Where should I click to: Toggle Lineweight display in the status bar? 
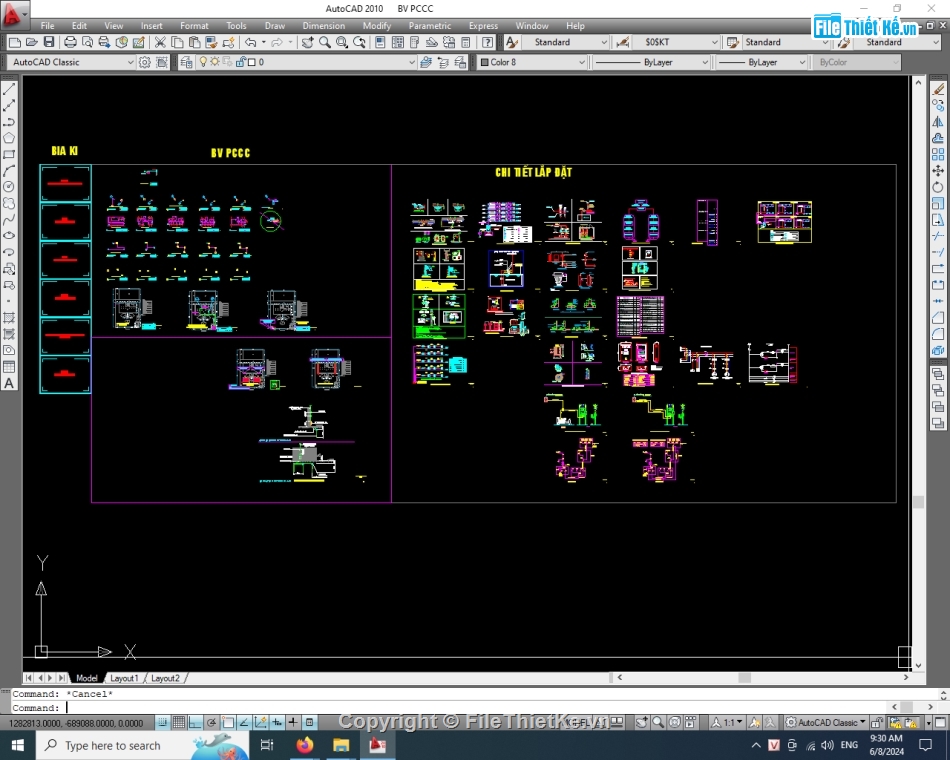tap(293, 722)
